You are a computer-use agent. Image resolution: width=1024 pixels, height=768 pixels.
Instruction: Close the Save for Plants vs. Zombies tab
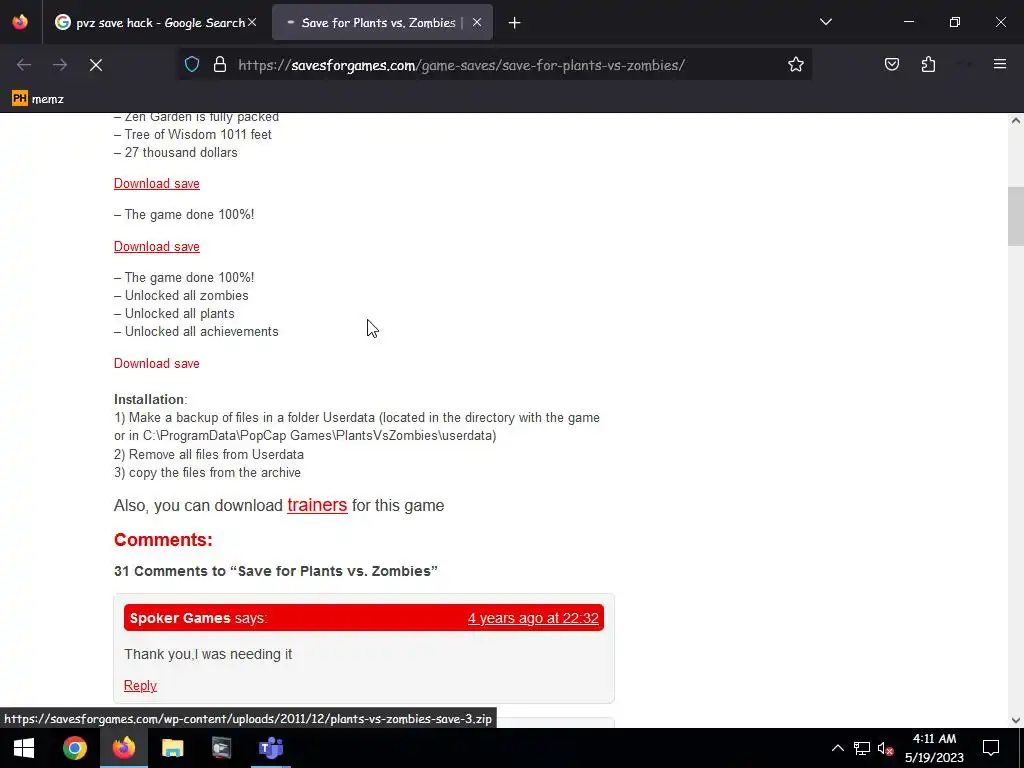(x=477, y=23)
